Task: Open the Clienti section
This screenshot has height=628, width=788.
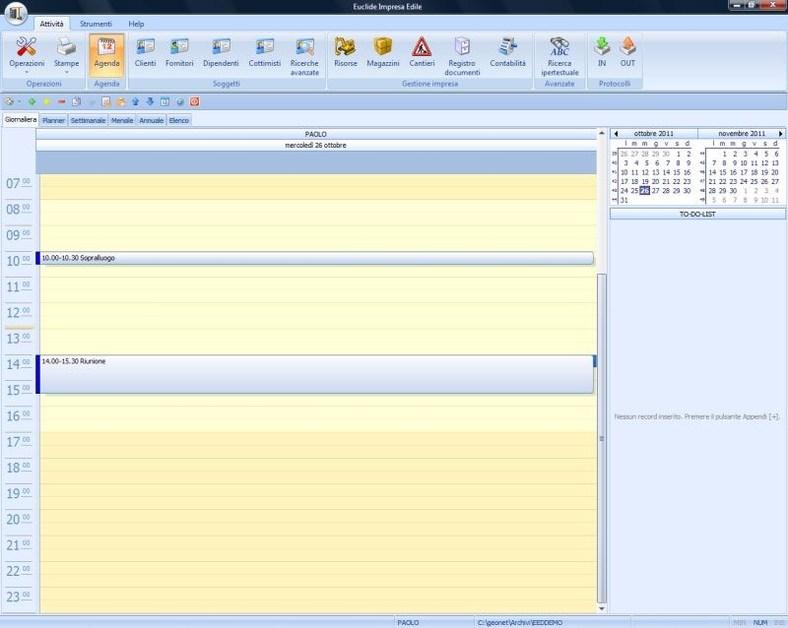Action: 145,52
